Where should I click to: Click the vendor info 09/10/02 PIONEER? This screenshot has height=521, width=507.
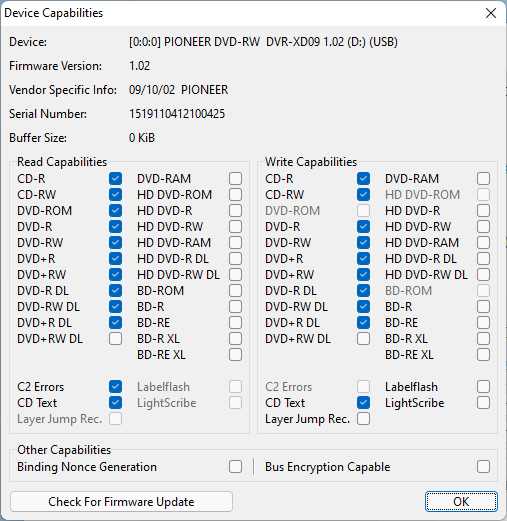[x=178, y=90]
